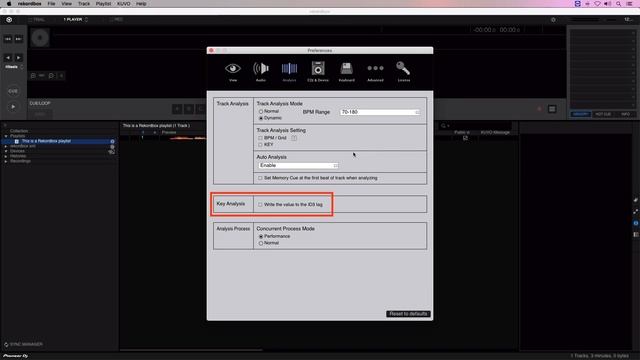Click the SYNC MANAGER label at bottom

26,344
